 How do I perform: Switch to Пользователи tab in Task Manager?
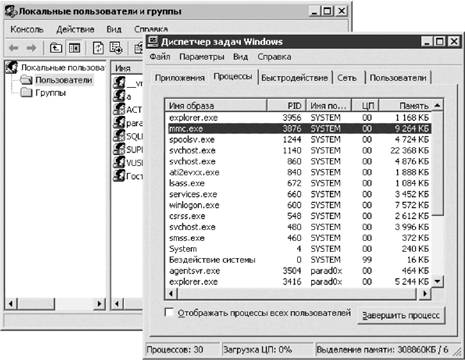click(398, 78)
